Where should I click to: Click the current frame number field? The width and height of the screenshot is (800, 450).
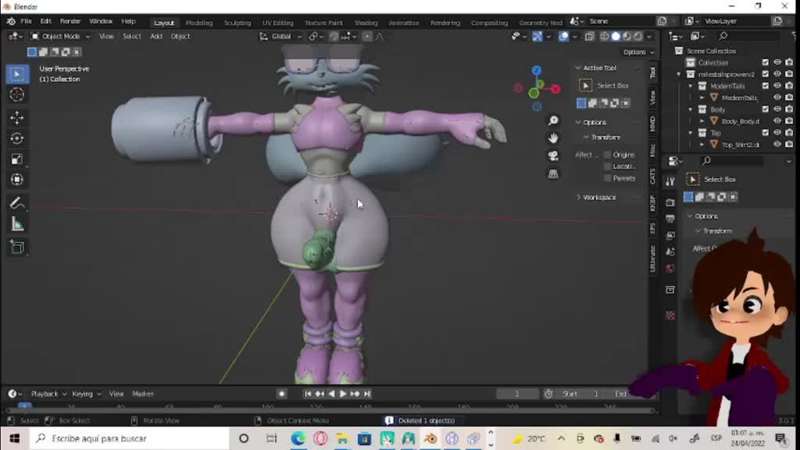517,394
